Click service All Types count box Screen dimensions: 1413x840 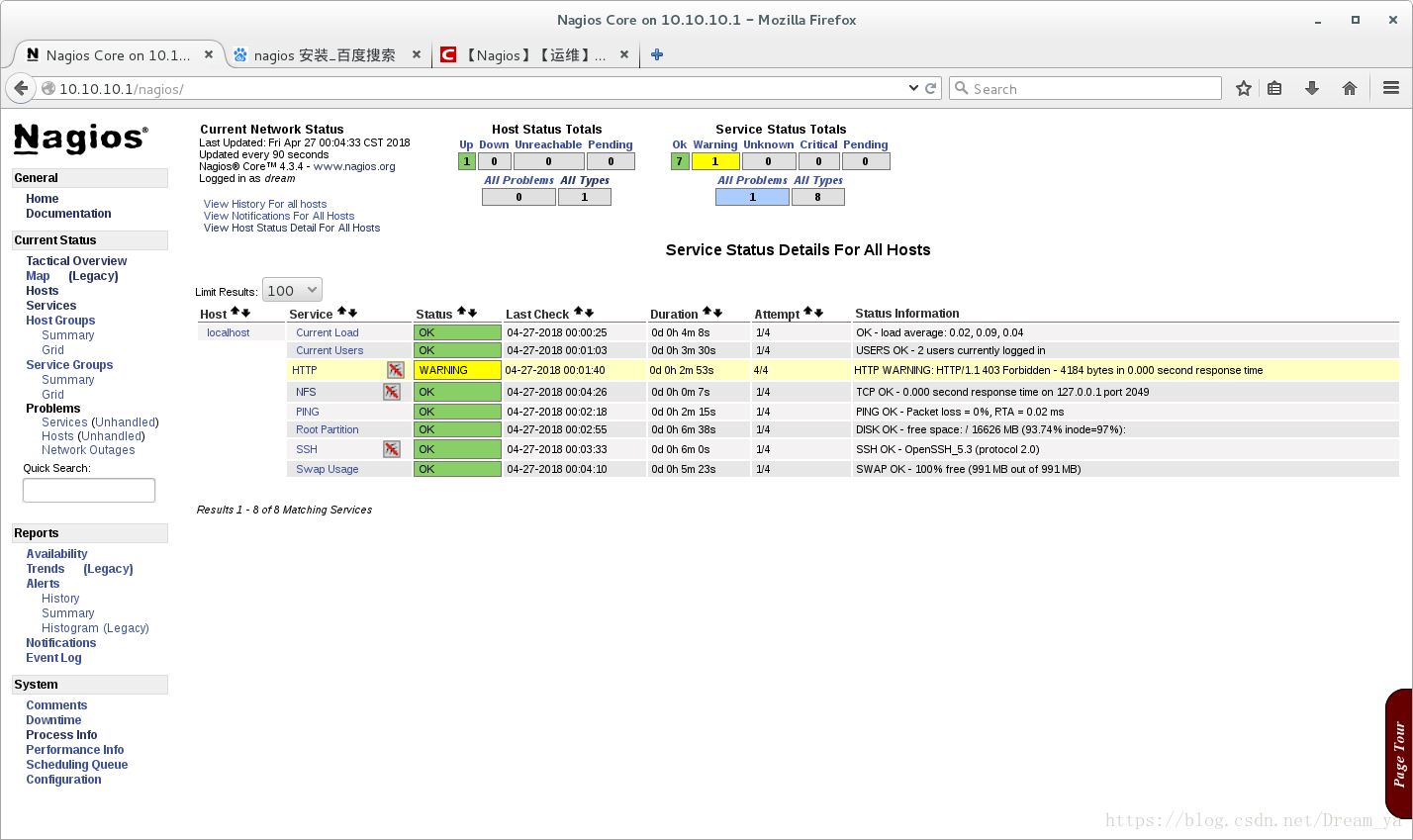coord(817,197)
